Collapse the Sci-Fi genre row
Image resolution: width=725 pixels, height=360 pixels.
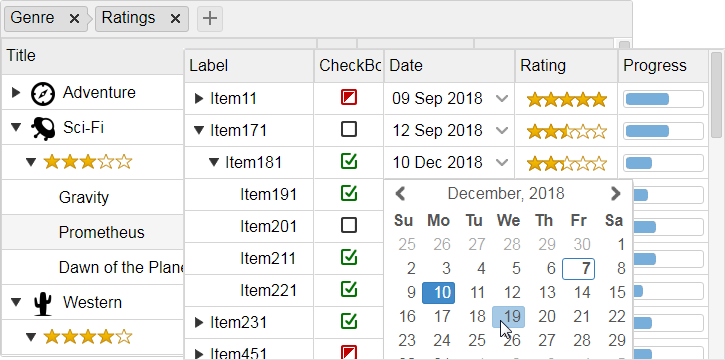click(x=16, y=128)
